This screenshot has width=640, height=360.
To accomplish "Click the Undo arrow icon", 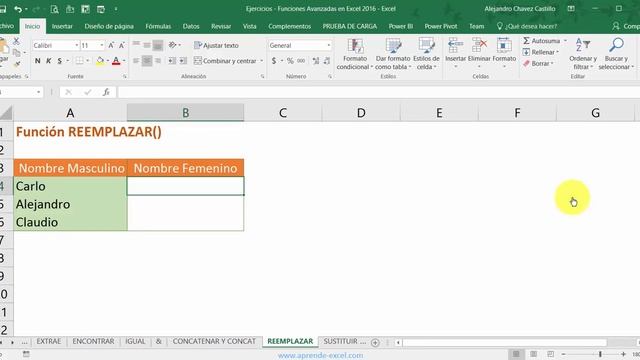I will coord(17,9).
